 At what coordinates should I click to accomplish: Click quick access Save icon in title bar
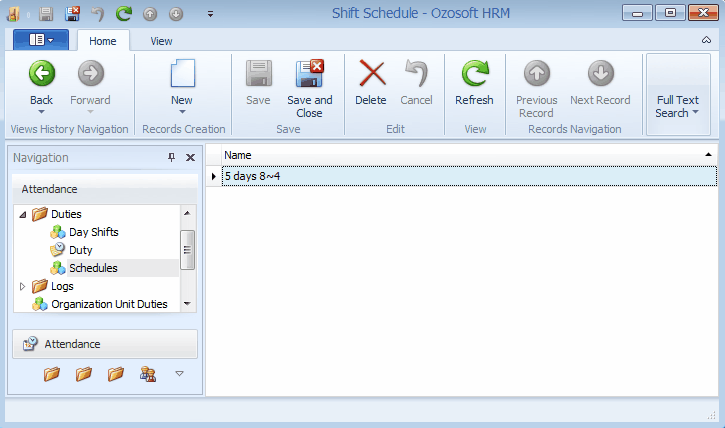pos(46,14)
